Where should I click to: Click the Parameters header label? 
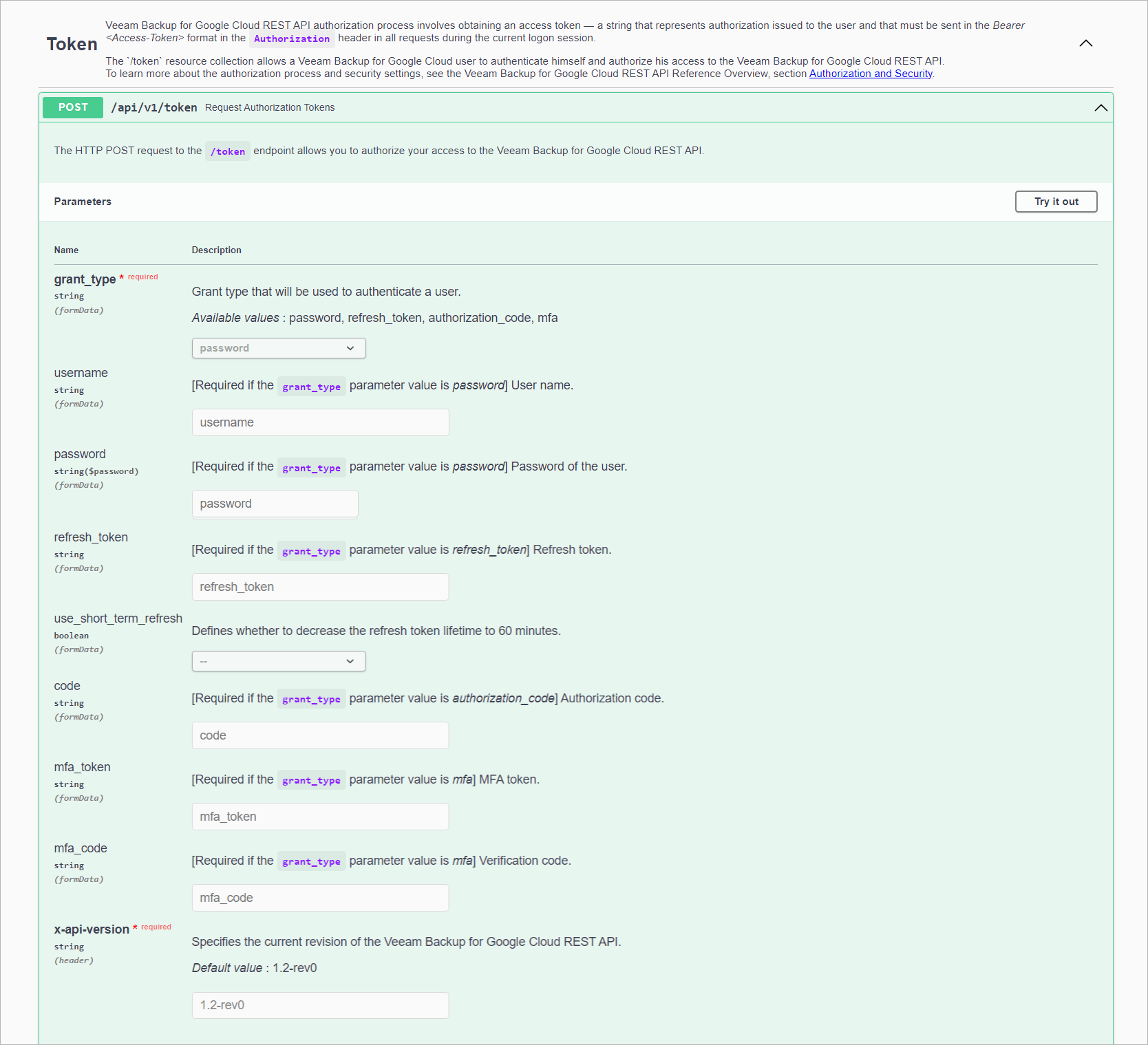(x=83, y=202)
